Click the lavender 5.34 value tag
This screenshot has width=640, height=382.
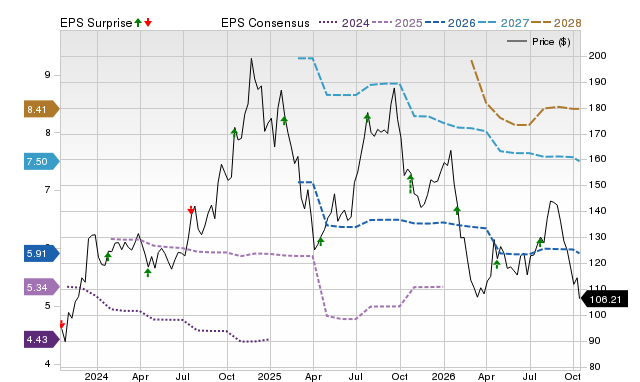[x=42, y=287]
